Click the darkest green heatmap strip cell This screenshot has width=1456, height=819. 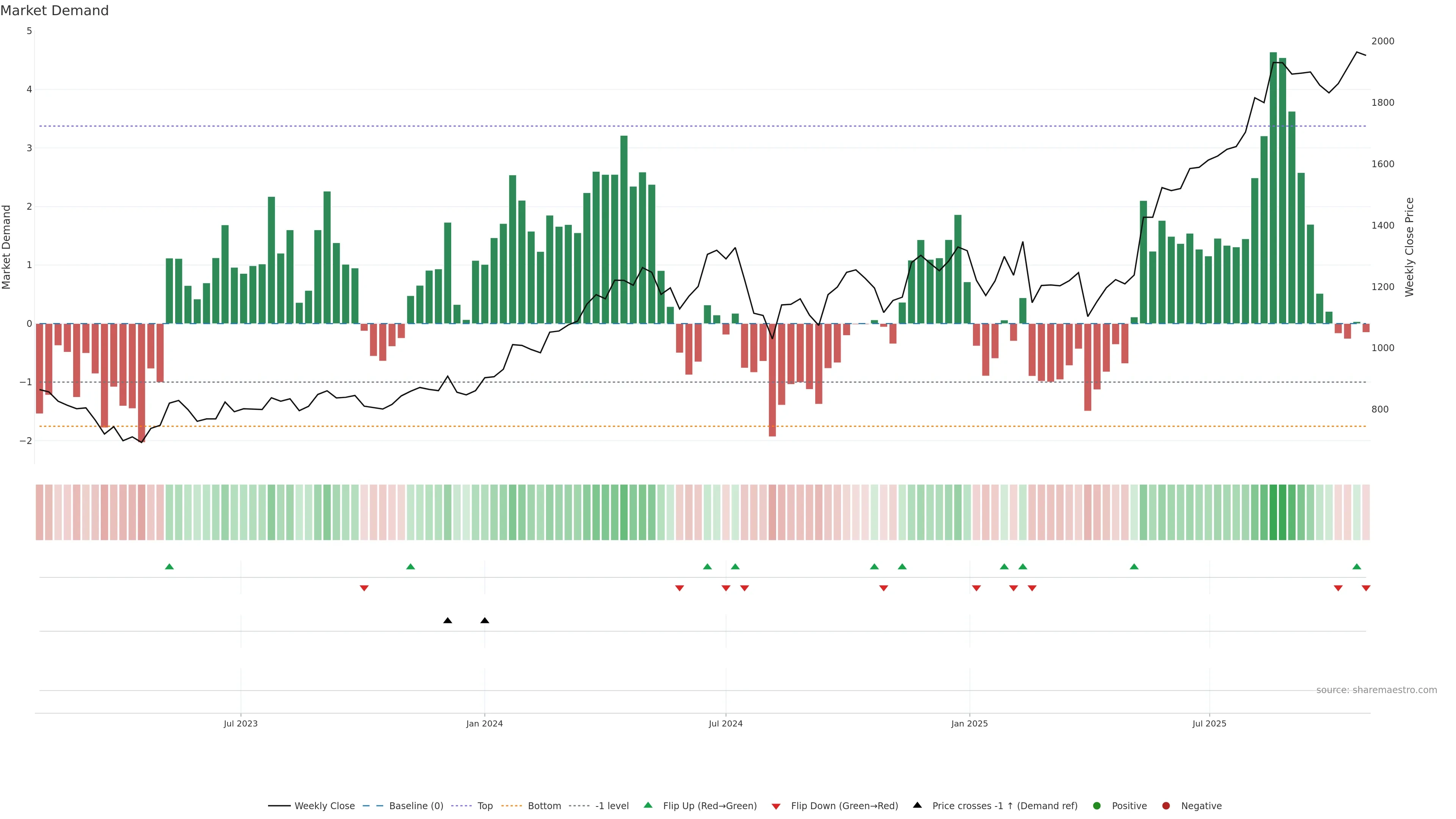click(x=1274, y=511)
